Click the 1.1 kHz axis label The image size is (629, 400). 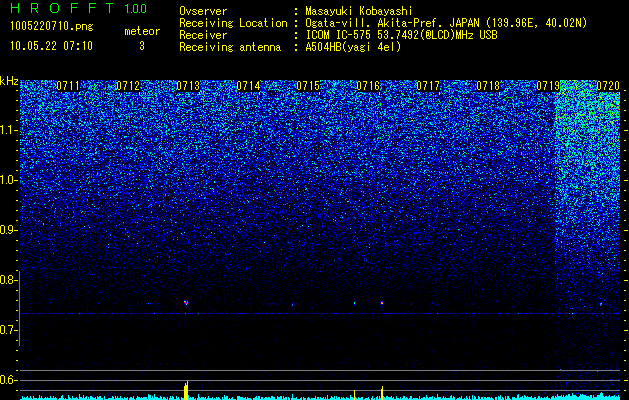coord(8,130)
